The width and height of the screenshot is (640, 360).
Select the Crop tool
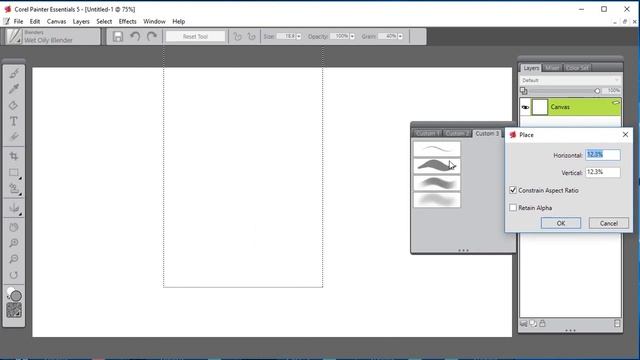(14, 156)
